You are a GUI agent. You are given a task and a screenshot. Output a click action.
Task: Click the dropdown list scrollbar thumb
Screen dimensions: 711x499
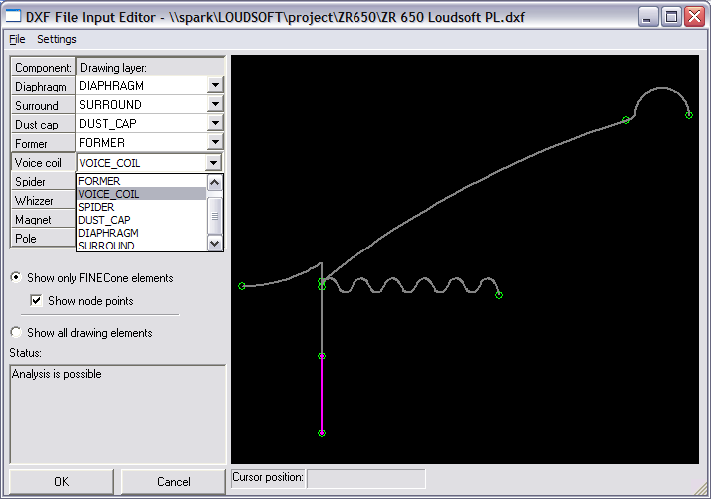(x=214, y=216)
